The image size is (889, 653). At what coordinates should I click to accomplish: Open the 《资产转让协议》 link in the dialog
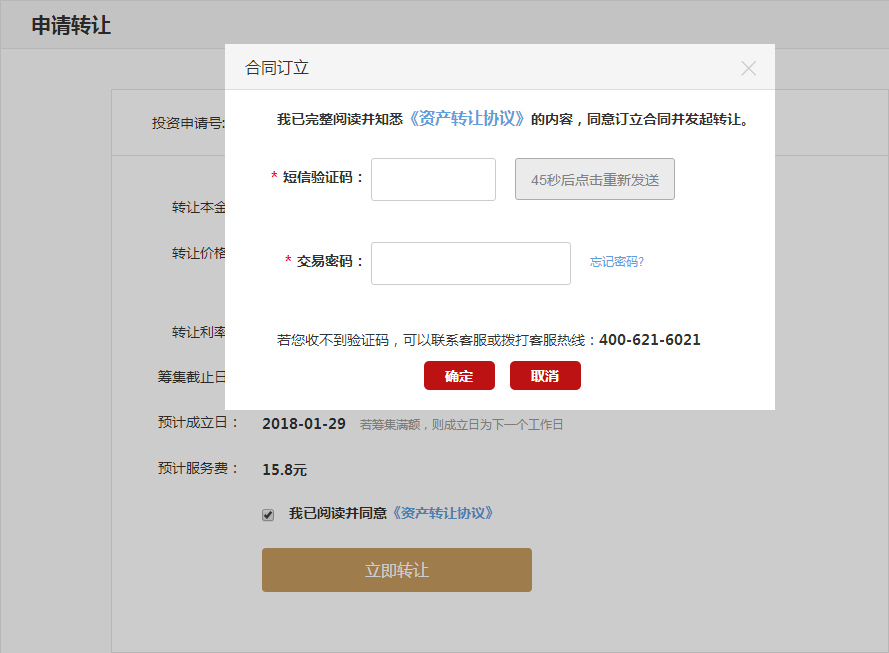point(467,118)
